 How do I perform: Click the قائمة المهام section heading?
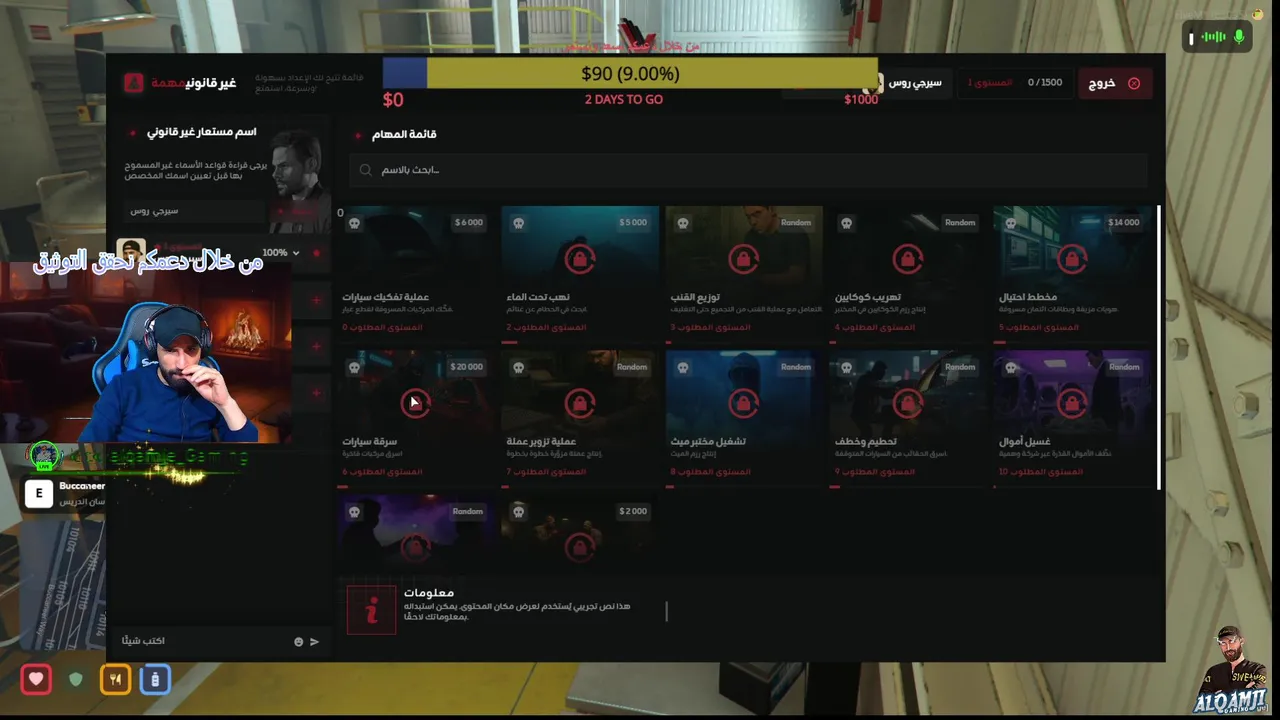tap(404, 135)
